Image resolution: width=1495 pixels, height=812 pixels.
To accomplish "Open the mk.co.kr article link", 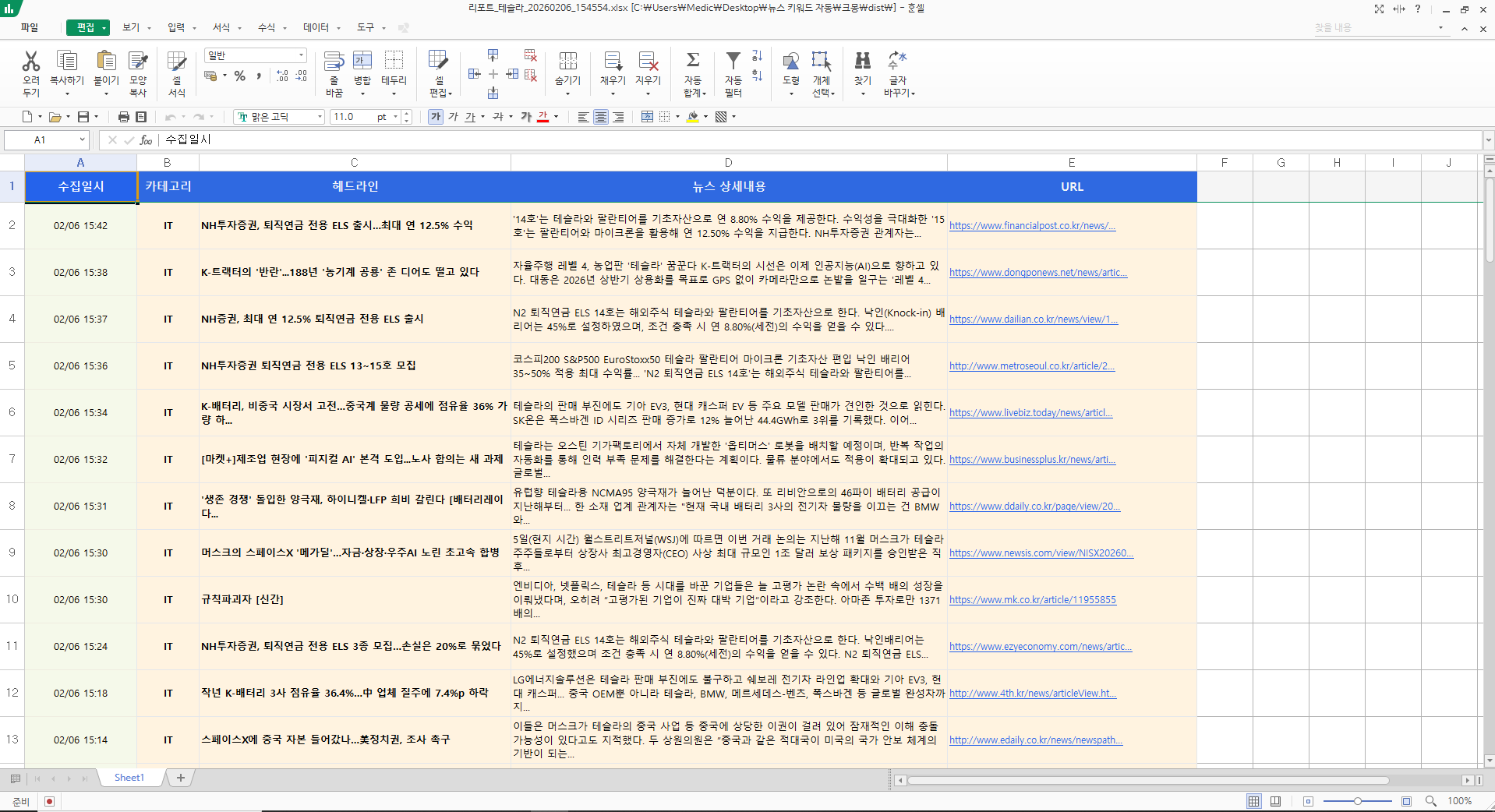I will (1033, 600).
